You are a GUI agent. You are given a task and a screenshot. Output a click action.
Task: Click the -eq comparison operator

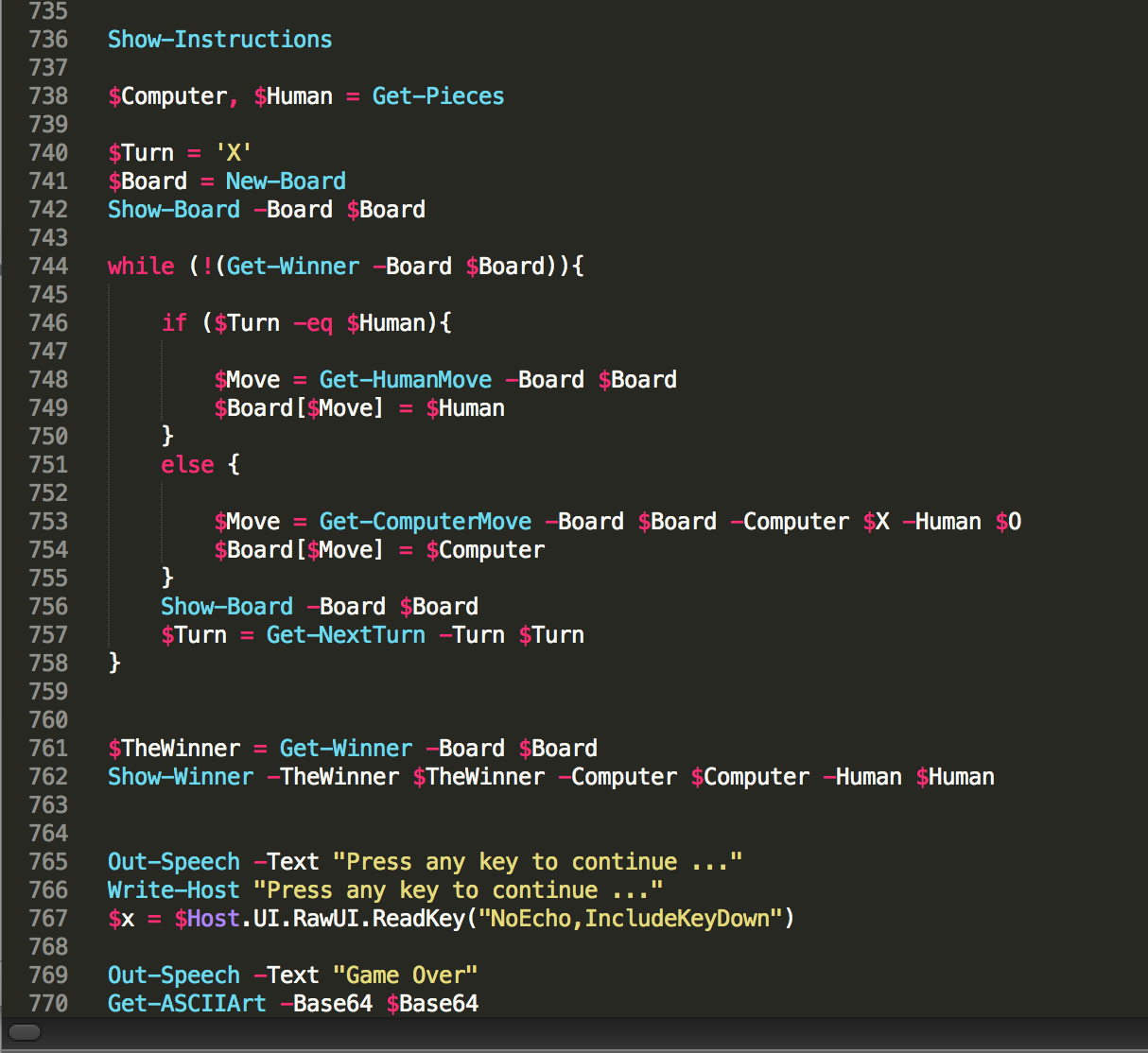pos(313,323)
